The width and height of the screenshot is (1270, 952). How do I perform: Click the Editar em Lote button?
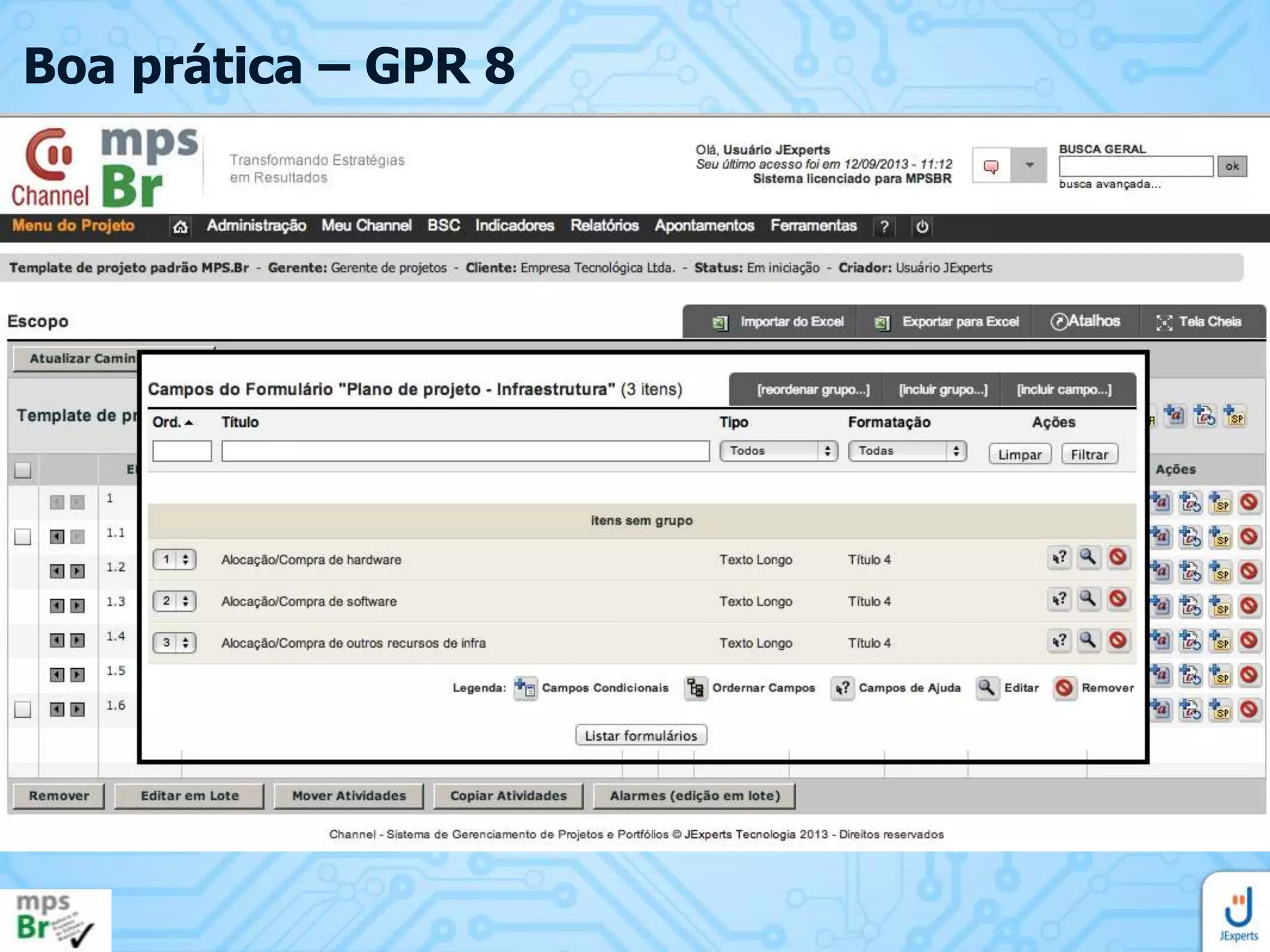[190, 796]
